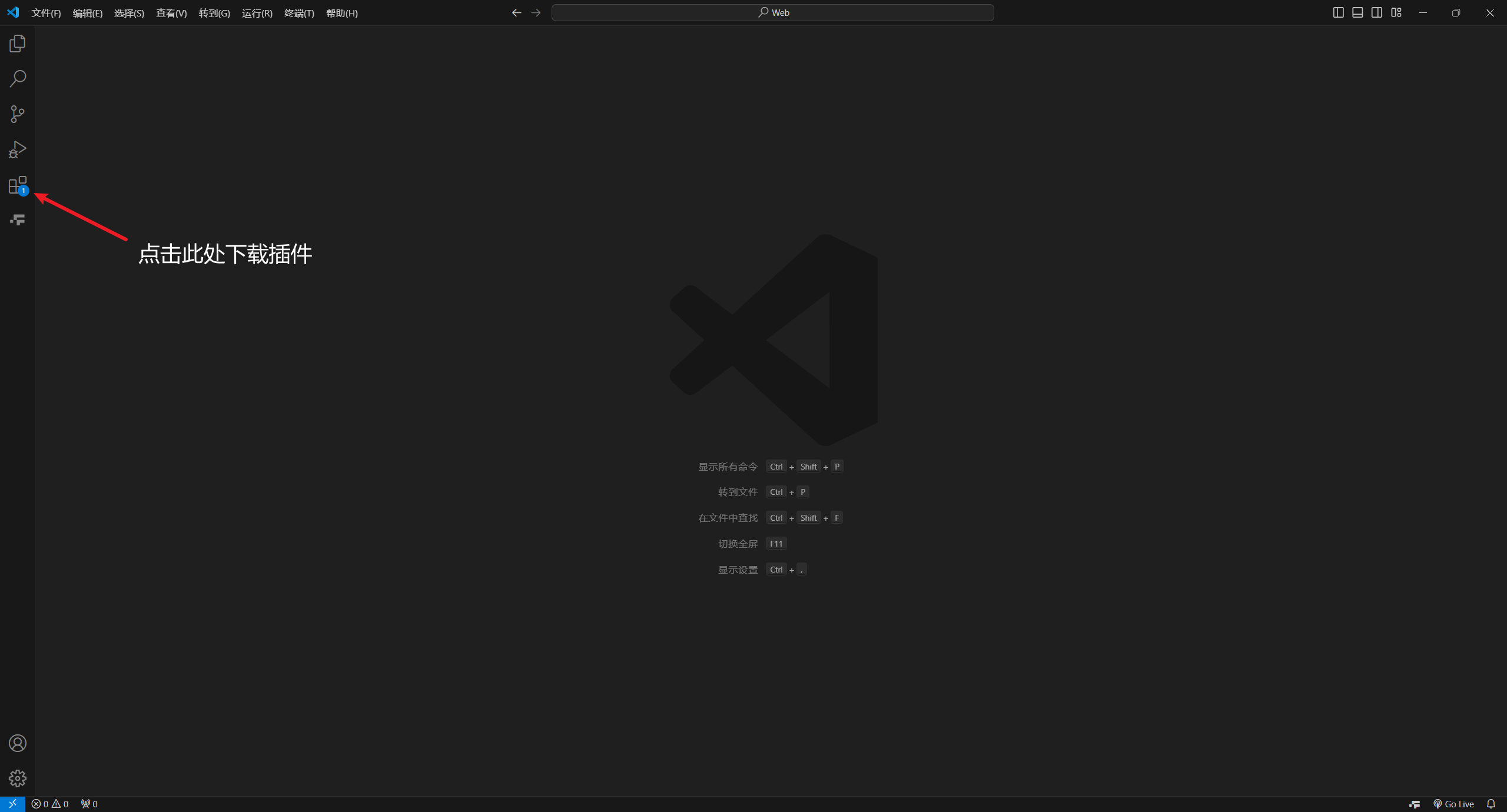1507x812 pixels.
Task: Click Go Live in status bar
Action: [x=1453, y=804]
